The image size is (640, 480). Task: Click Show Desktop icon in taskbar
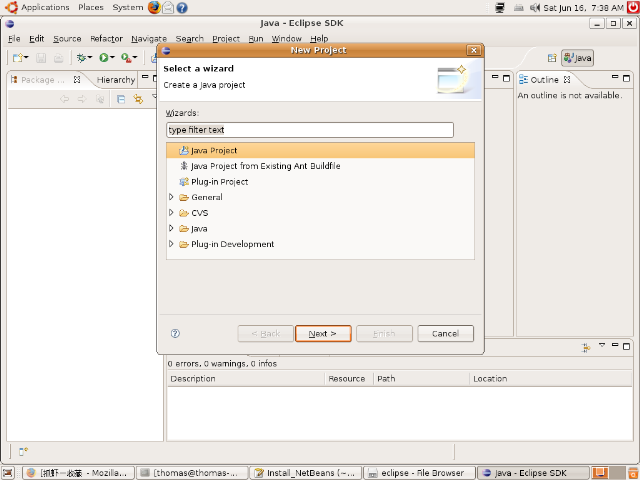[8, 473]
